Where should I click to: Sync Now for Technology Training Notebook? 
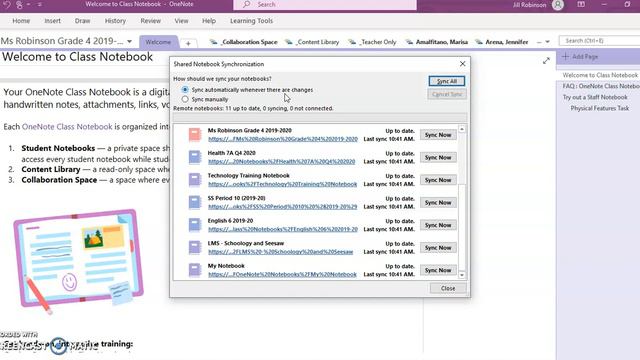[438, 180]
